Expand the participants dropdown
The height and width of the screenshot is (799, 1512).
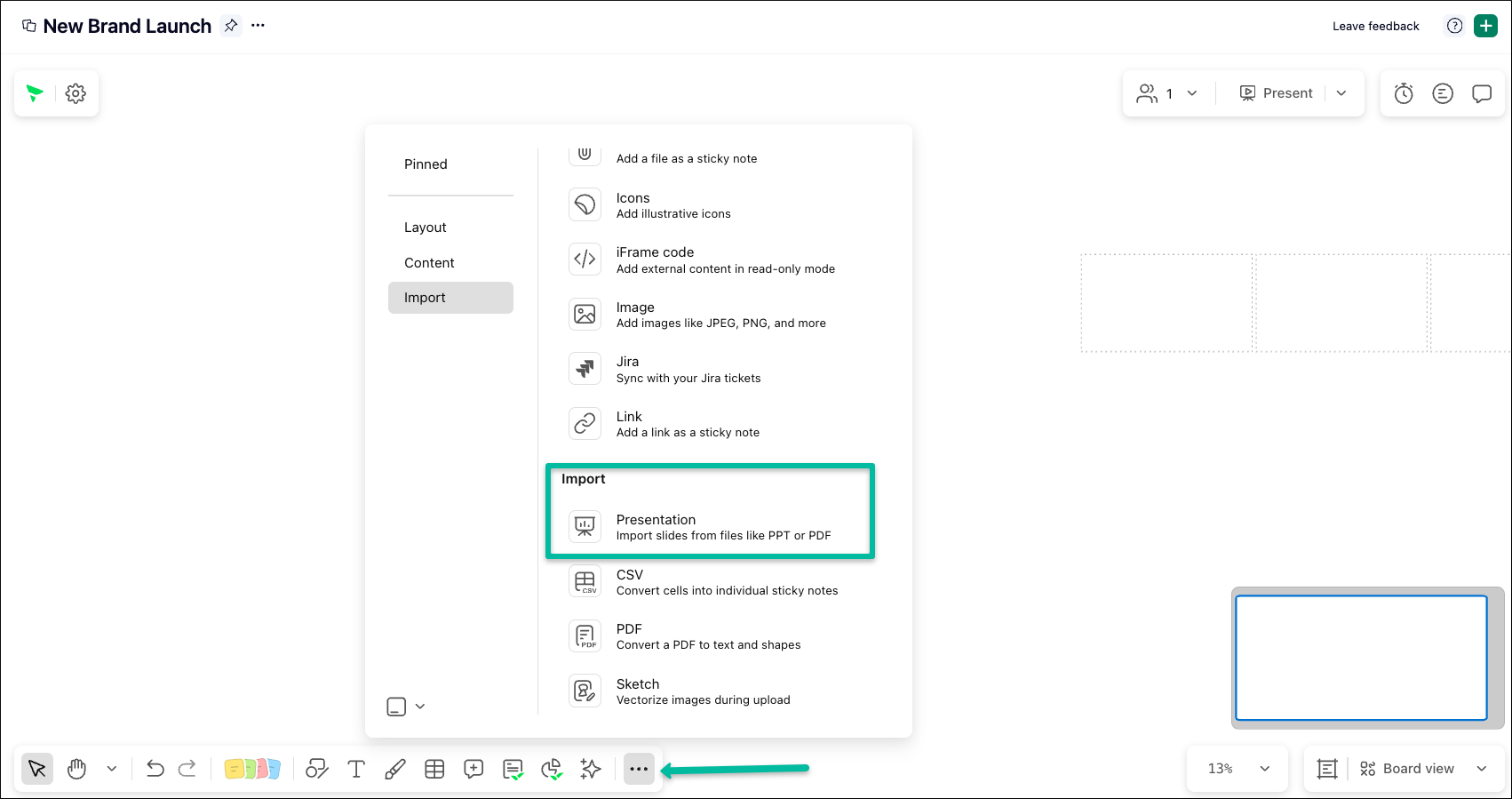tap(1192, 93)
